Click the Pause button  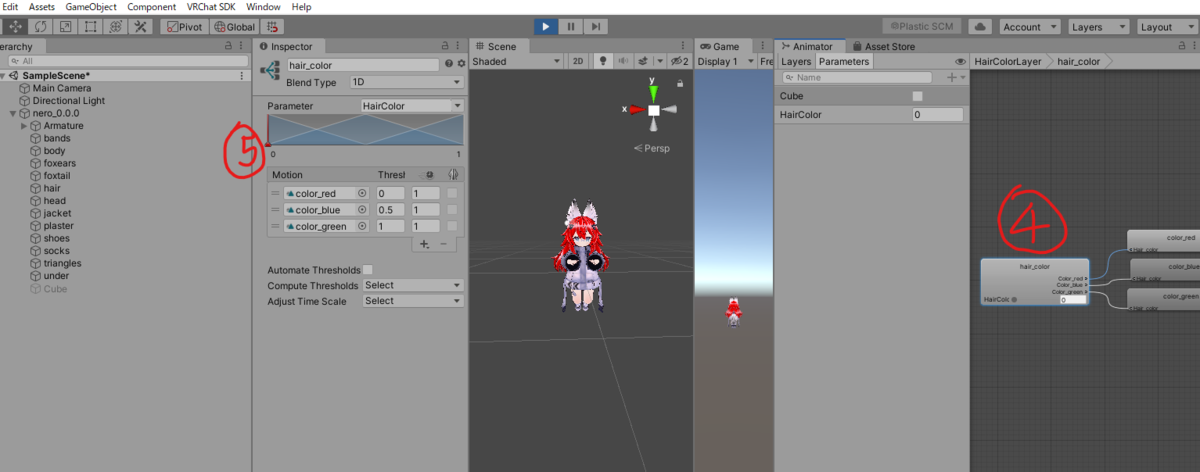[x=570, y=27]
